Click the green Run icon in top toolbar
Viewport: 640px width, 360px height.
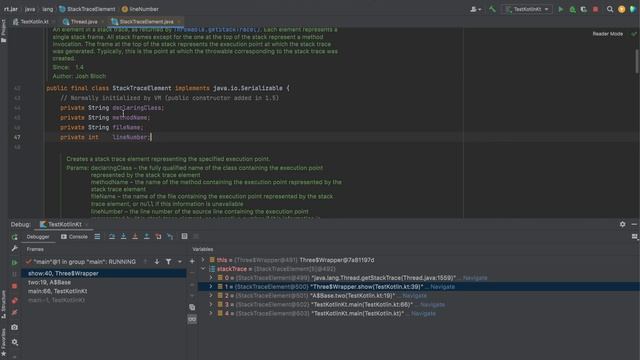point(561,9)
